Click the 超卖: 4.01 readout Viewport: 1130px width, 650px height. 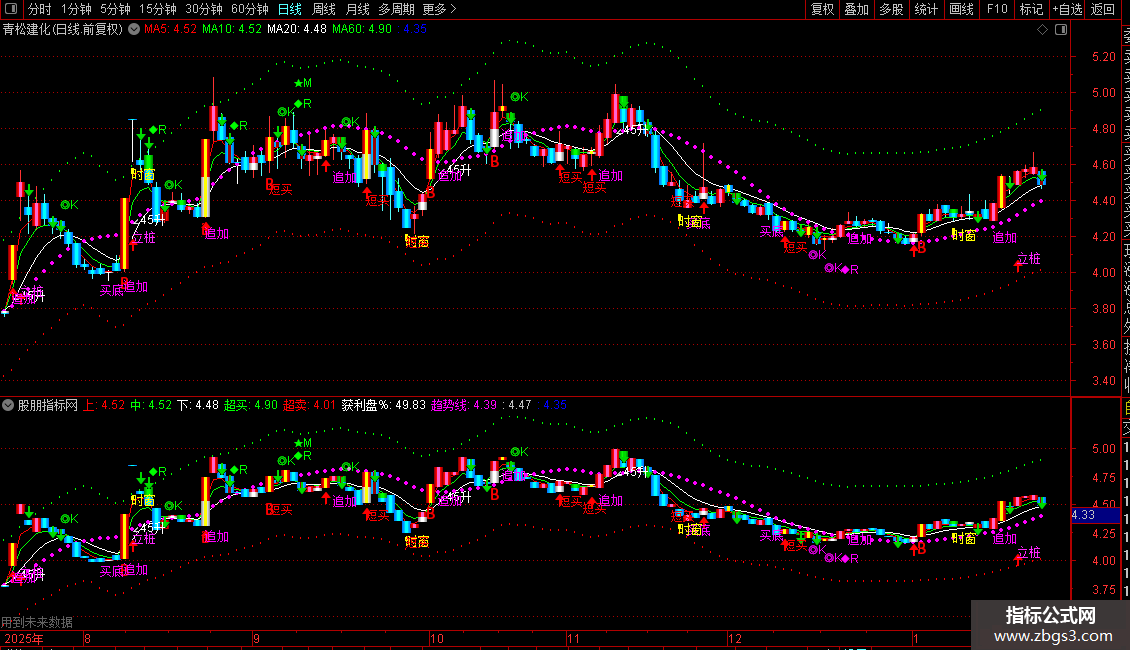[x=309, y=406]
